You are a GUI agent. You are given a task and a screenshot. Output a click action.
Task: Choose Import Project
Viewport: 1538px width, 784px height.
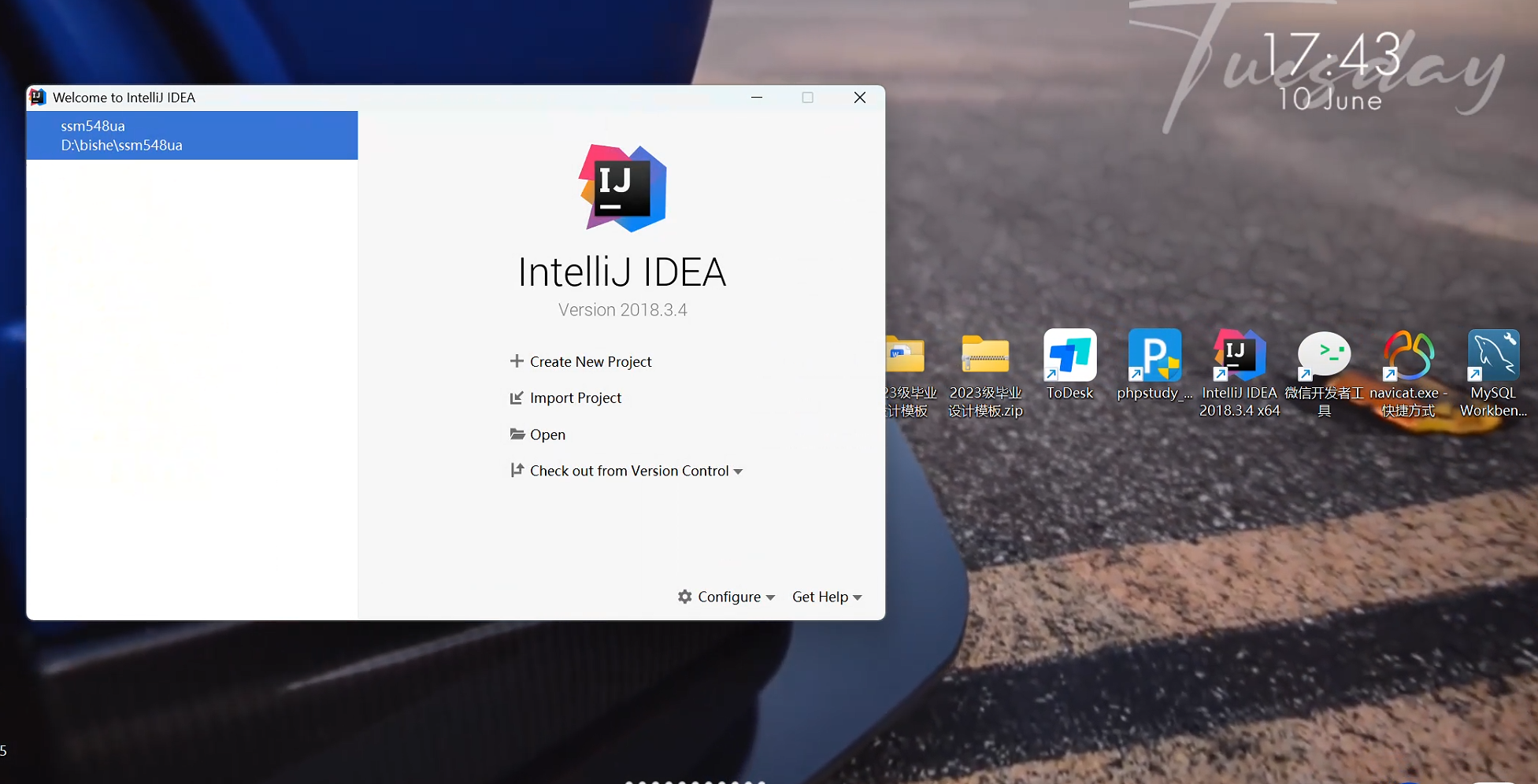576,398
